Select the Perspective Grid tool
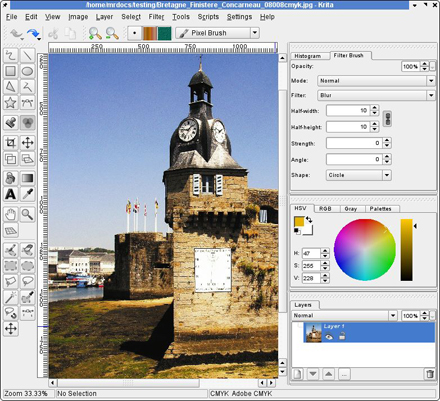The height and width of the screenshot is (401, 440). pos(11,230)
